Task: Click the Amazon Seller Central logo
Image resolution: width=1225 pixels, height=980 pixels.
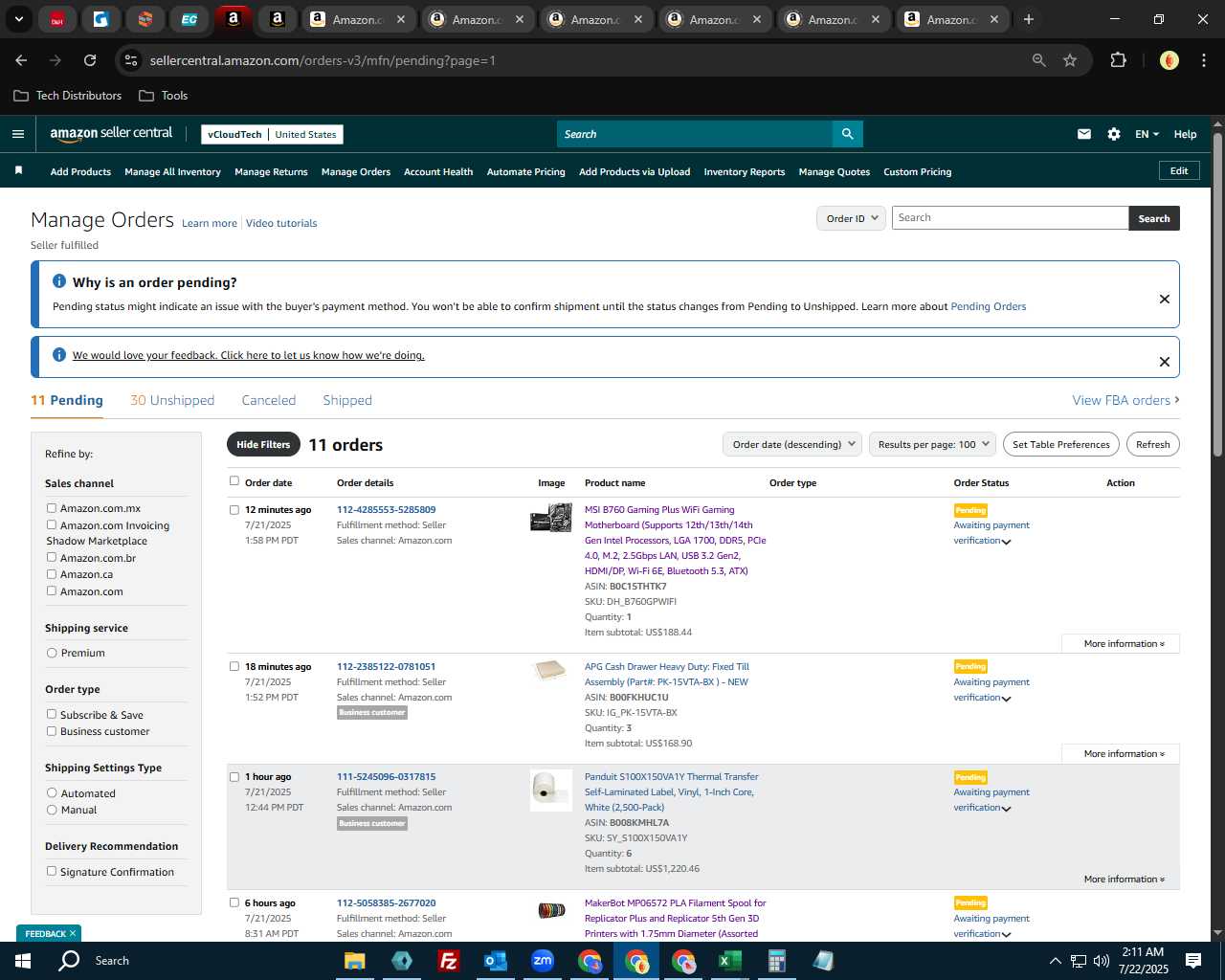Action: (111, 134)
